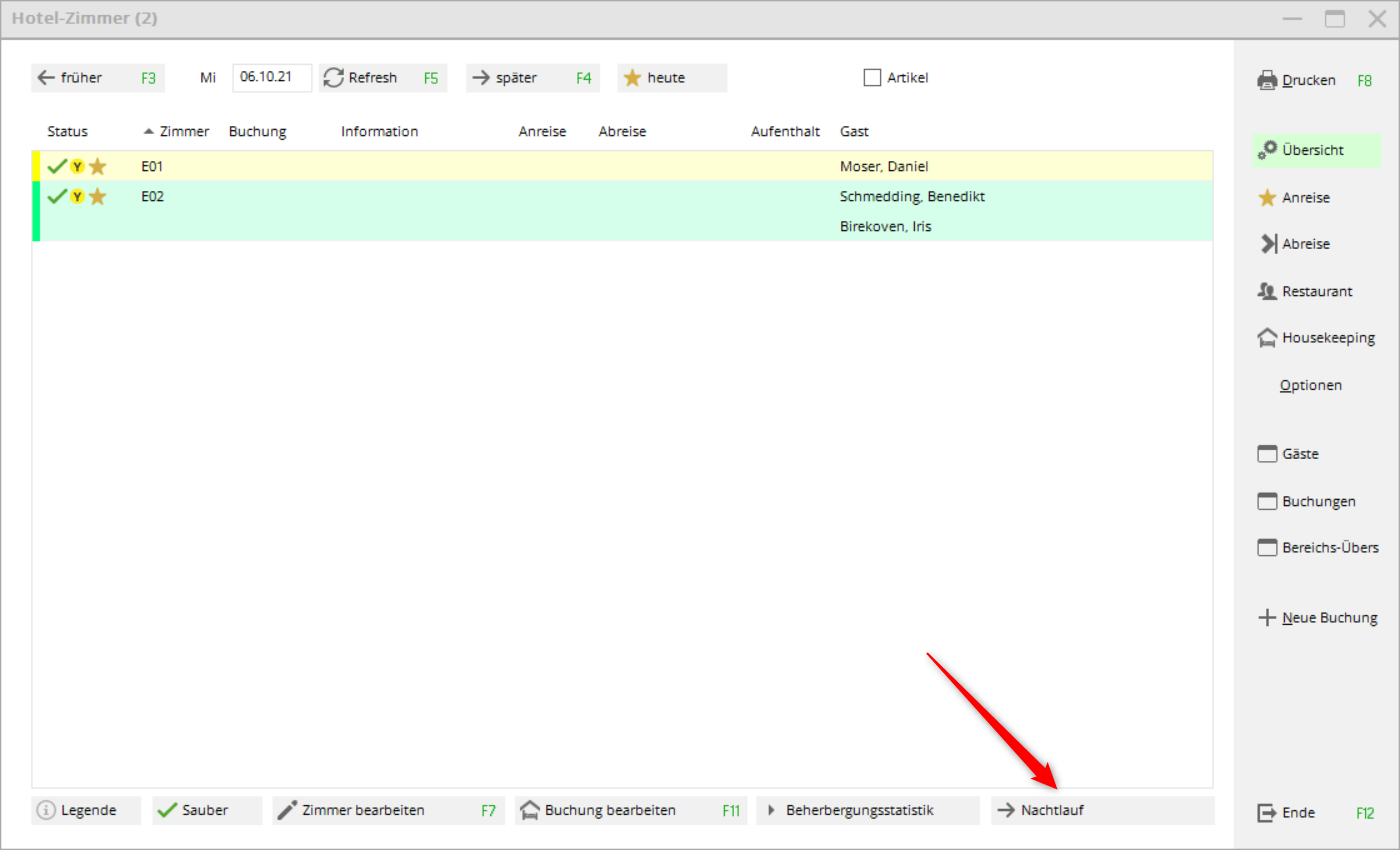Image resolution: width=1400 pixels, height=850 pixels.
Task: Open the Restaurant view icon
Action: coord(1267,291)
